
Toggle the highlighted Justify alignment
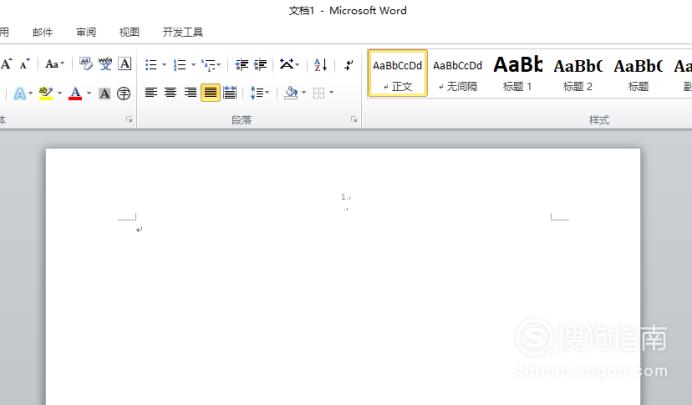[211, 93]
